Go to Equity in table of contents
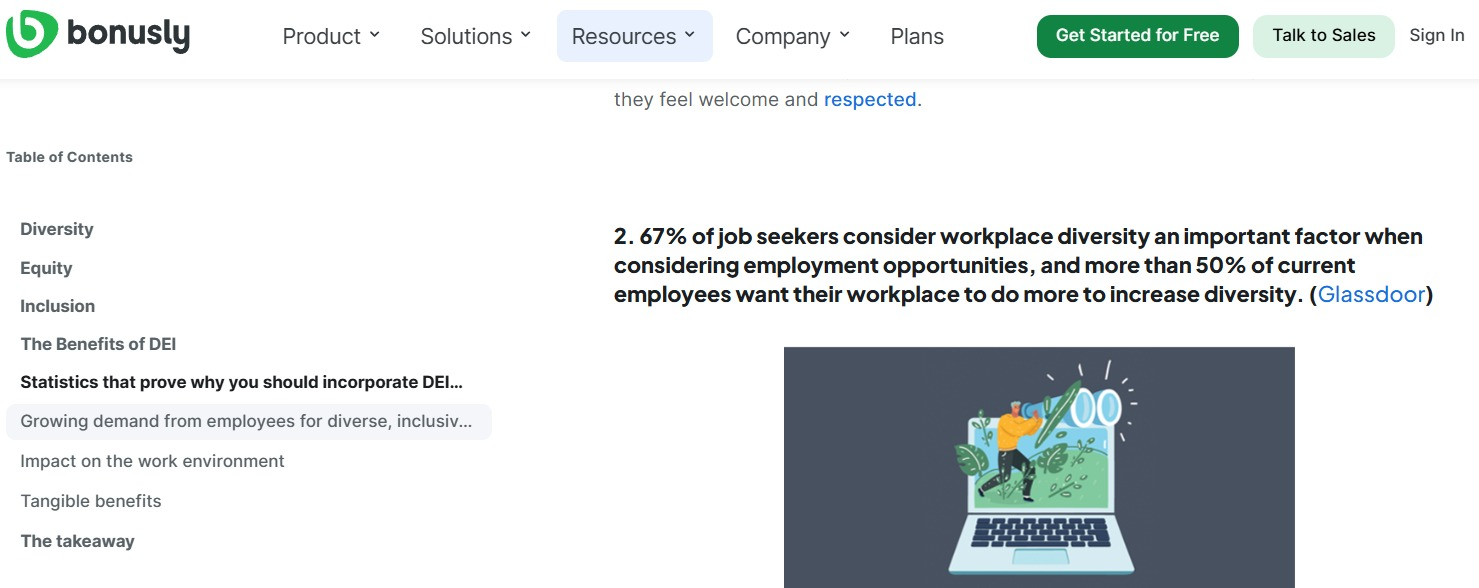The image size is (1479, 588). (x=46, y=268)
